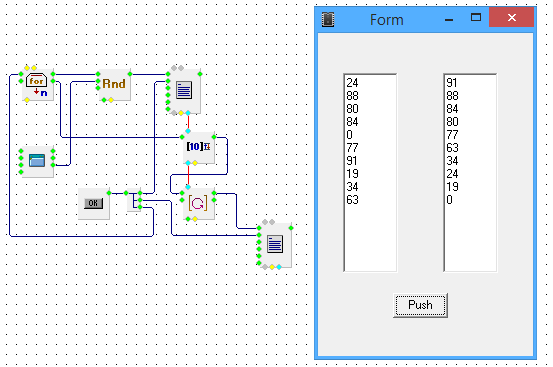Close the Form window

511,17
